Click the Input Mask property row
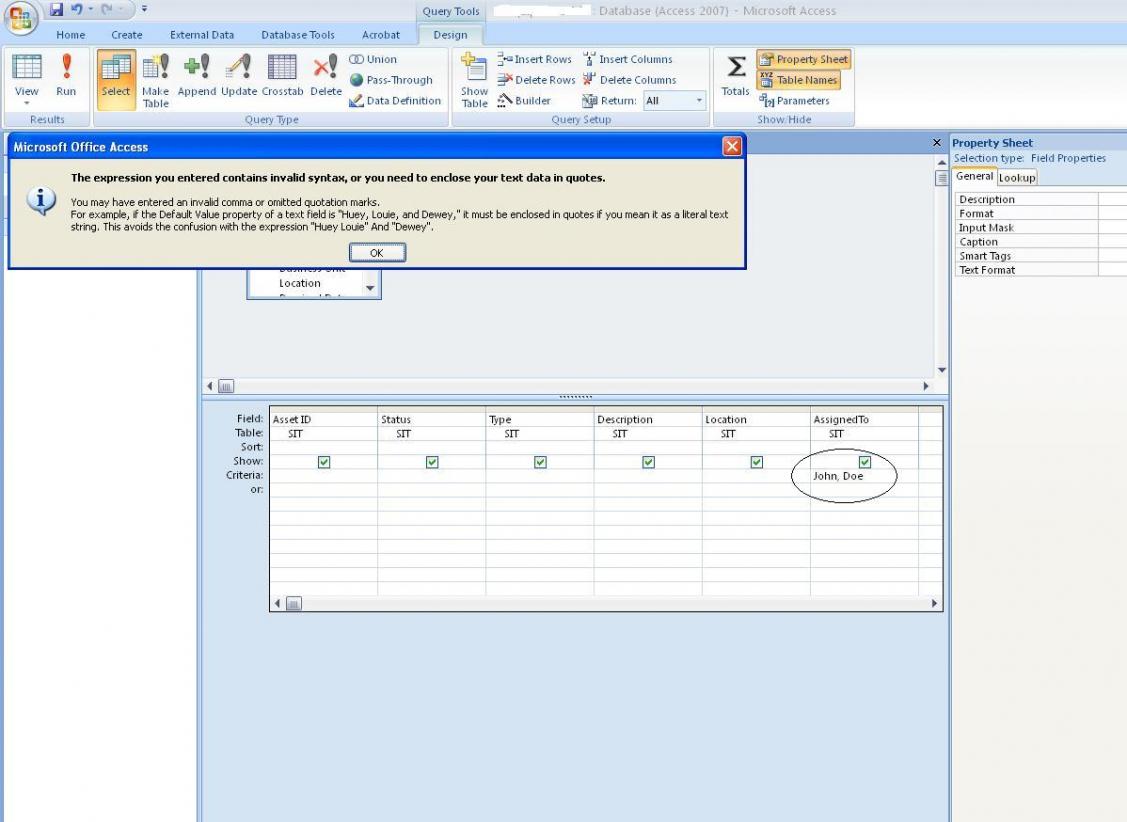Viewport: 1127px width, 822px height. point(1040,227)
